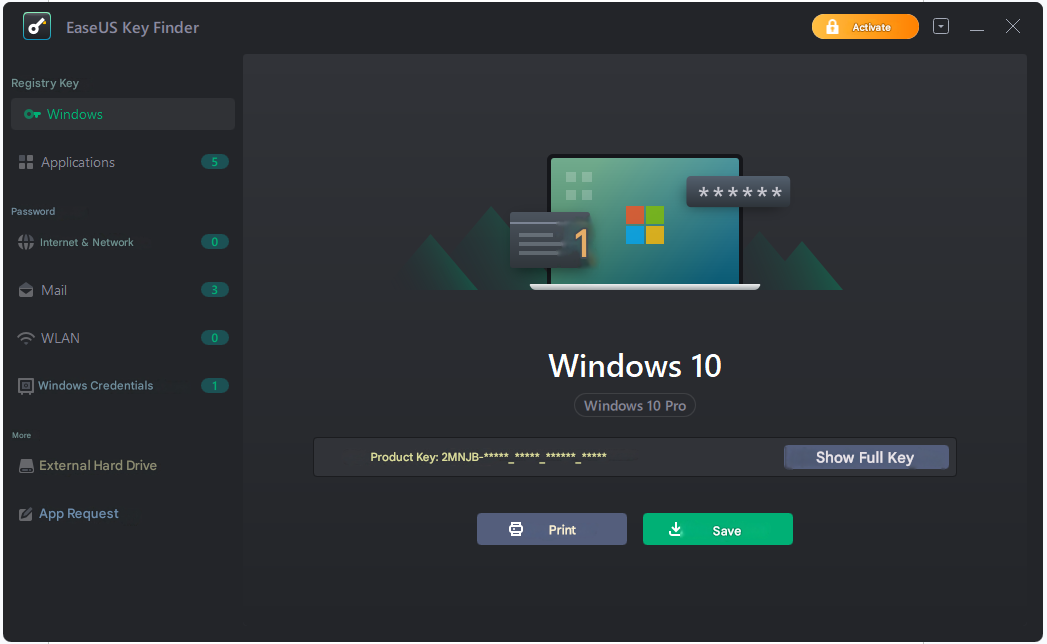The width and height of the screenshot is (1047, 644).
Task: Open the title bar dropdown menu icon
Action: (x=941, y=26)
